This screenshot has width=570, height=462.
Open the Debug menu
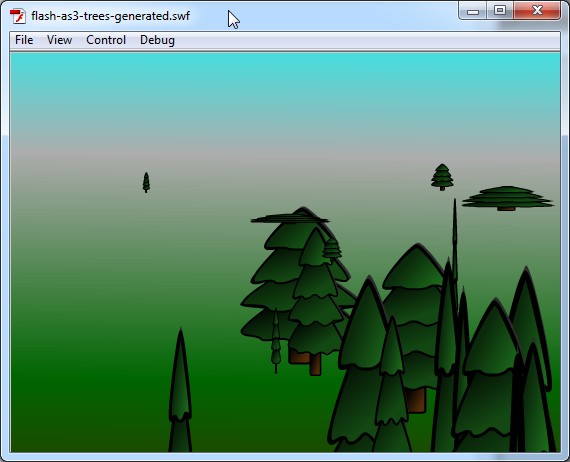coord(157,40)
